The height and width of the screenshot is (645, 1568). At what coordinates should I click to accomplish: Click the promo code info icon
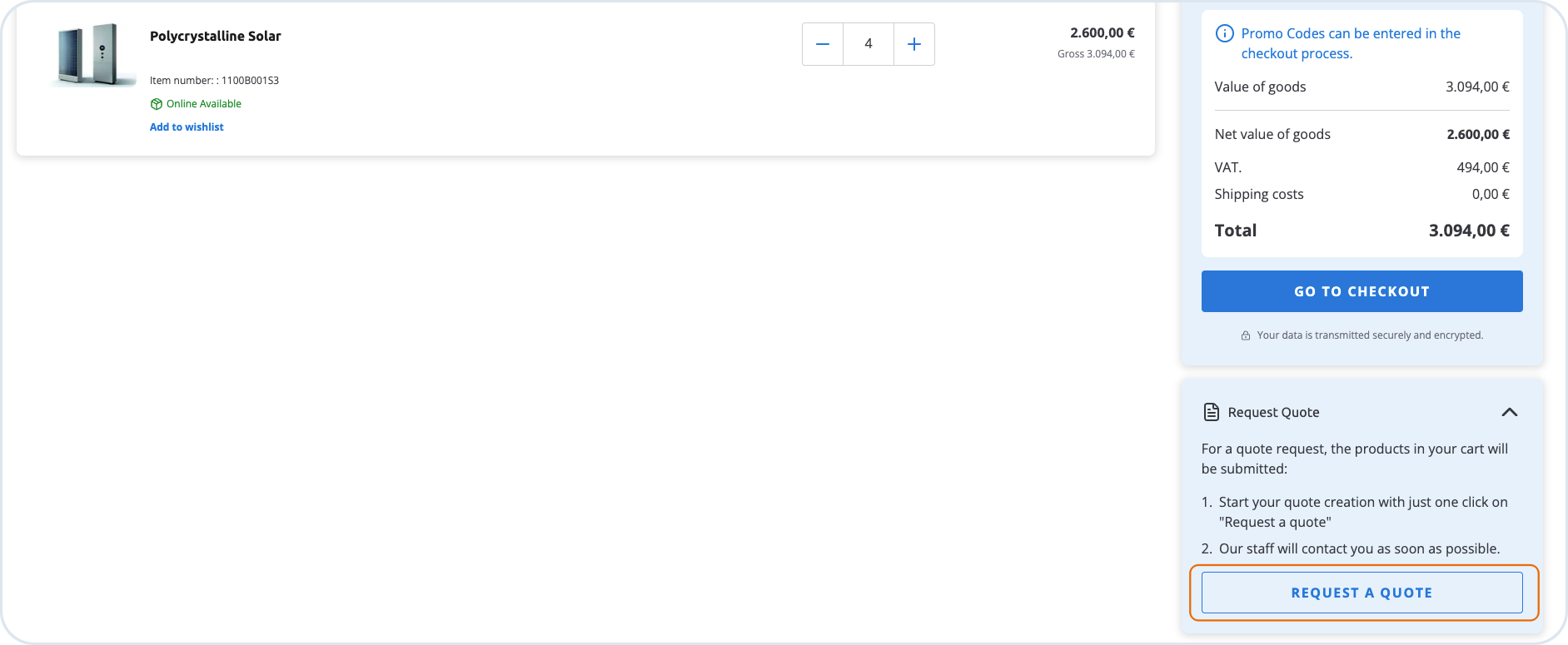coord(1224,33)
